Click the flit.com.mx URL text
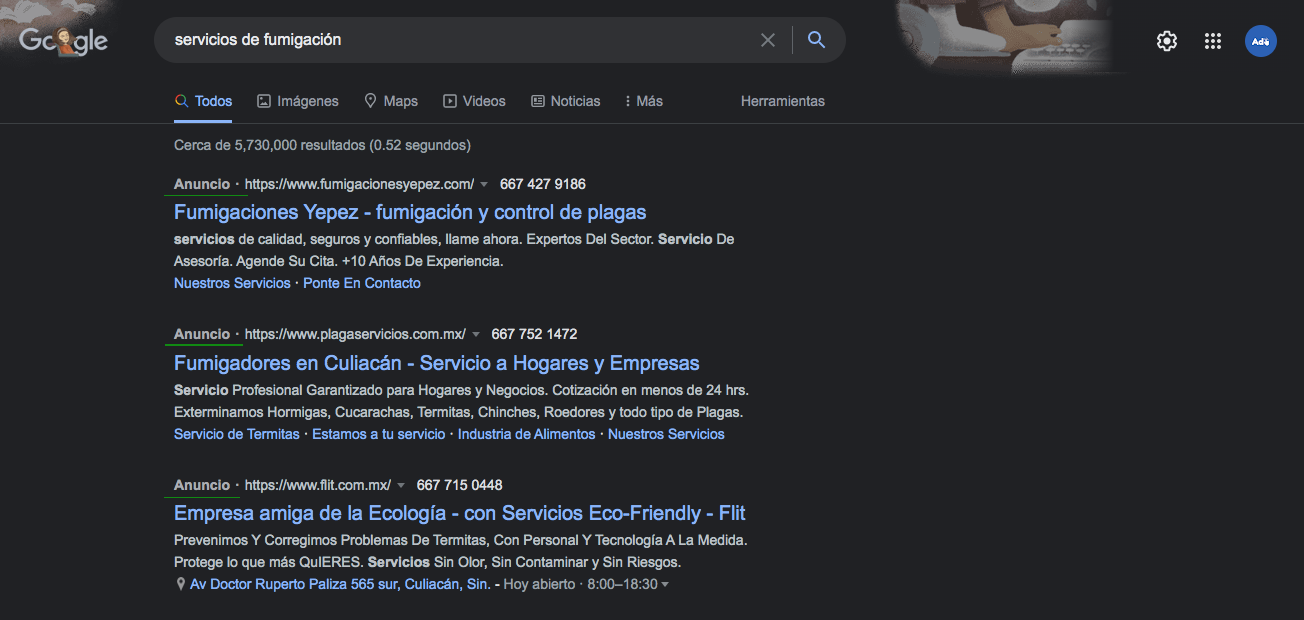Screen dimensions: 1304x620 318,485
